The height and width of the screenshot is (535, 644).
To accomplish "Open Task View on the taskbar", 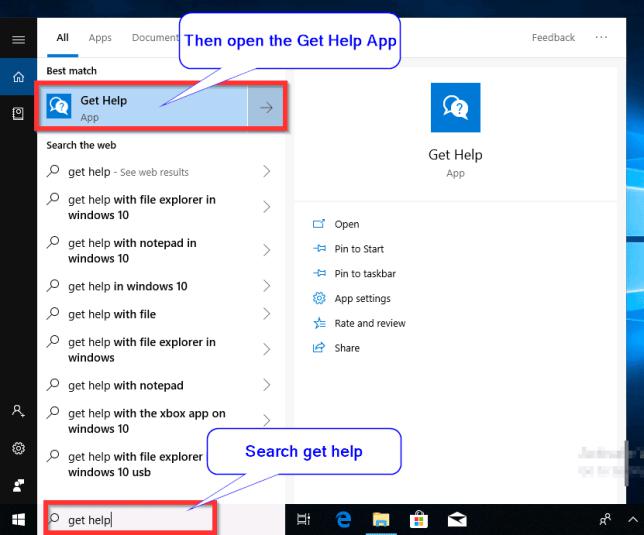I will pos(304,520).
